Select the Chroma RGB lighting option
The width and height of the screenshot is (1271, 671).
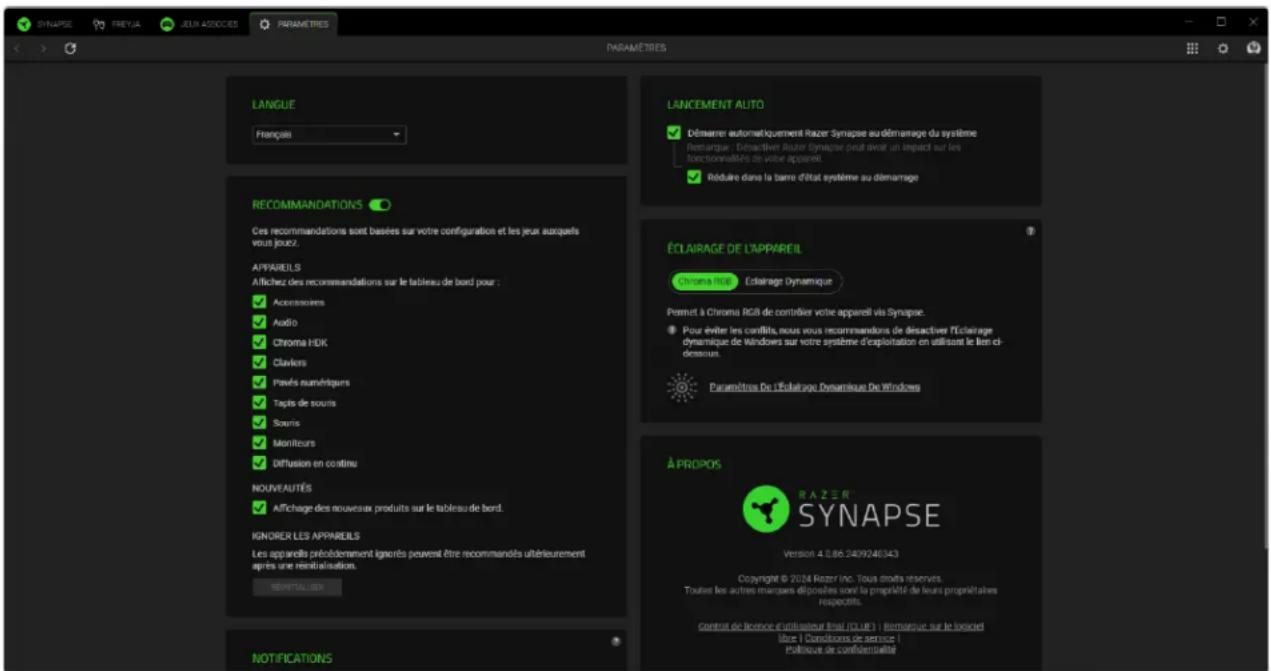(705, 282)
